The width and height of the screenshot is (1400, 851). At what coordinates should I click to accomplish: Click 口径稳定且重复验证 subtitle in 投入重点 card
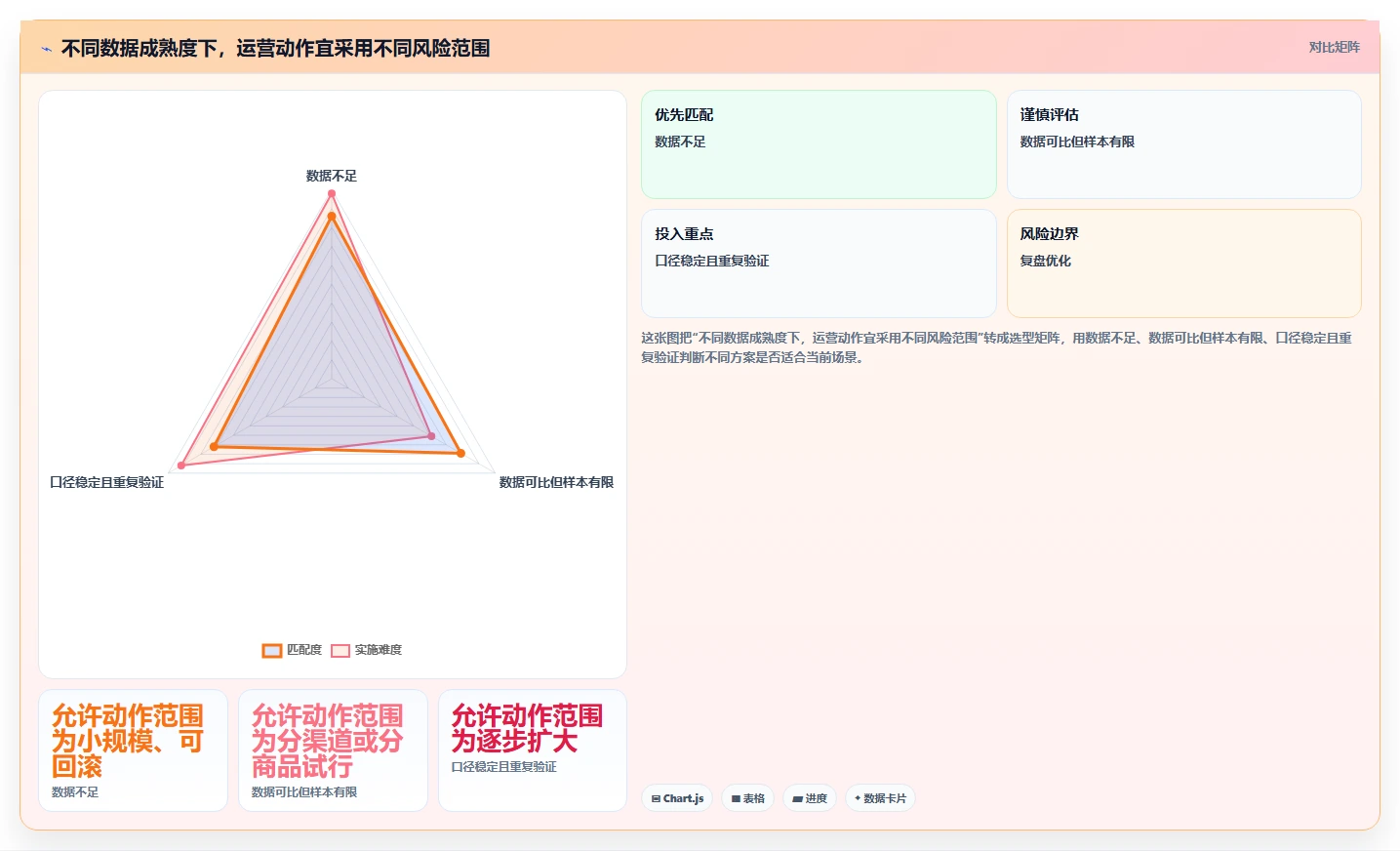(712, 261)
